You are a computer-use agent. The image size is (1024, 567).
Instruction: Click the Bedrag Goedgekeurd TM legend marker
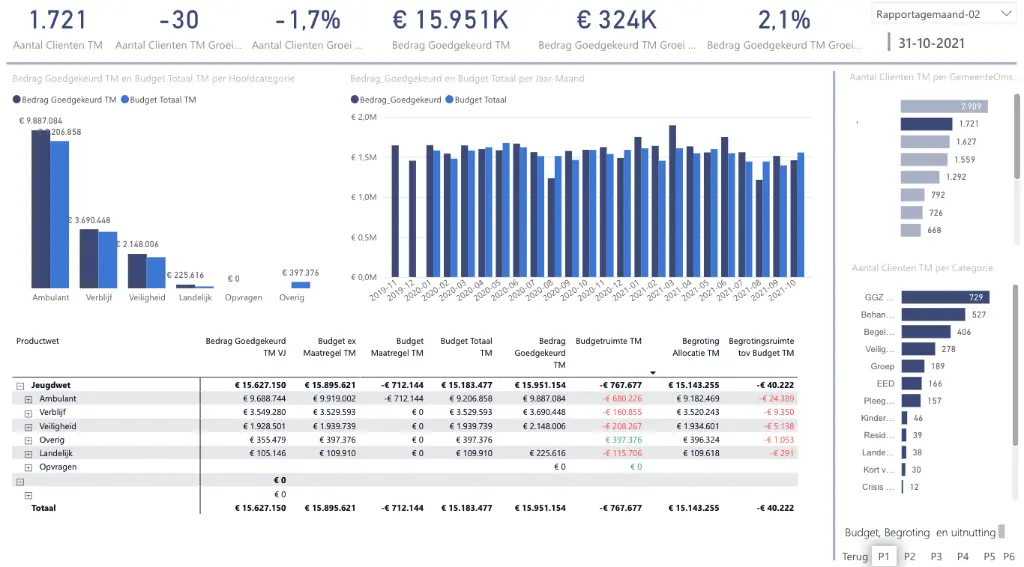[16, 100]
